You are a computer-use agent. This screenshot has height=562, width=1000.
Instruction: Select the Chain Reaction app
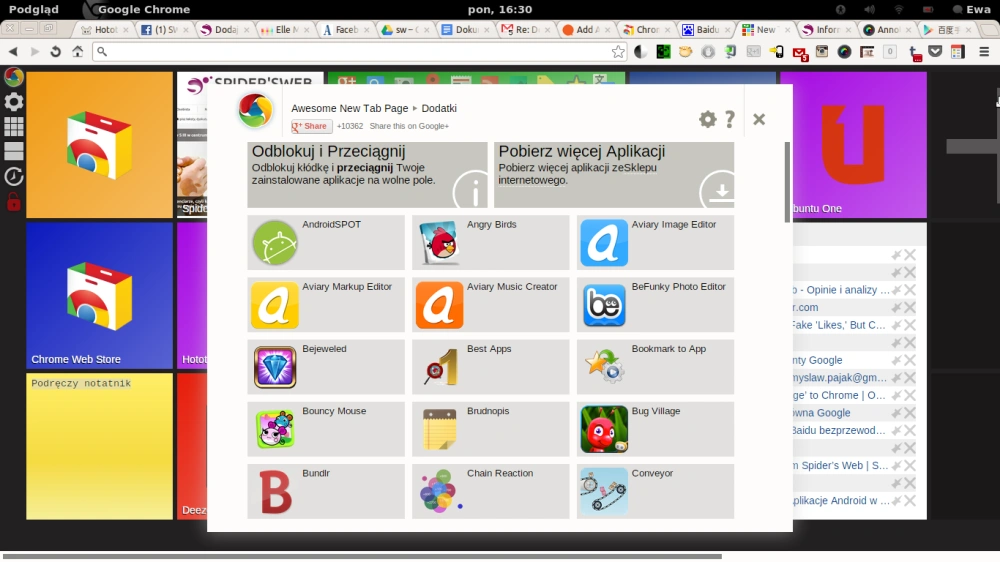[490, 491]
